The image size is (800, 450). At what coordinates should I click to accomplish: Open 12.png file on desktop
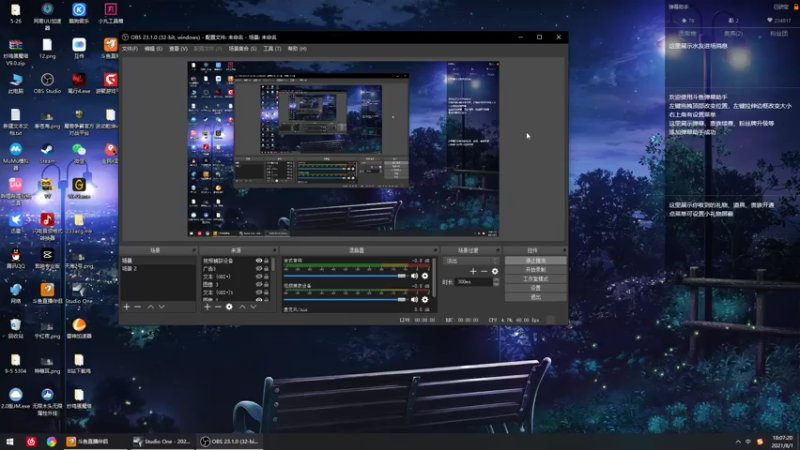click(47, 48)
